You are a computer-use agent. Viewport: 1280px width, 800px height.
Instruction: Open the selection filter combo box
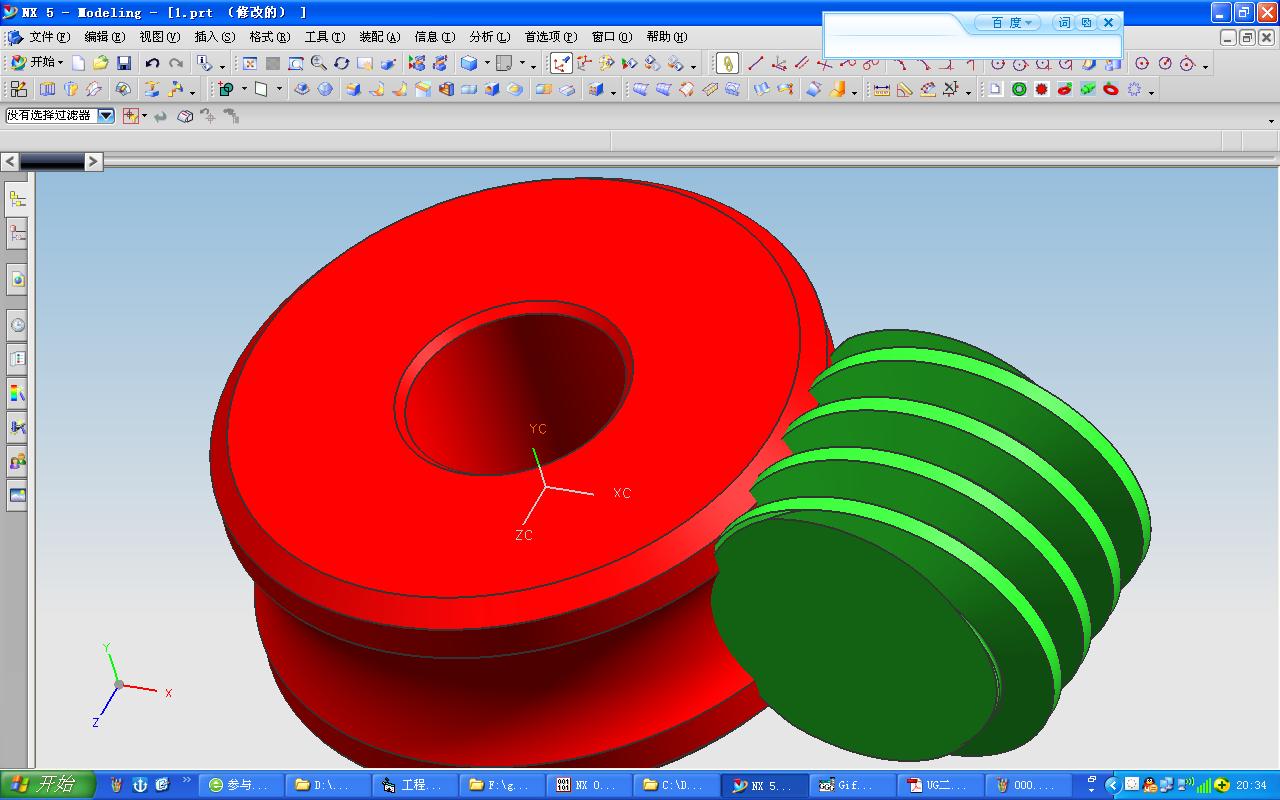60,116
